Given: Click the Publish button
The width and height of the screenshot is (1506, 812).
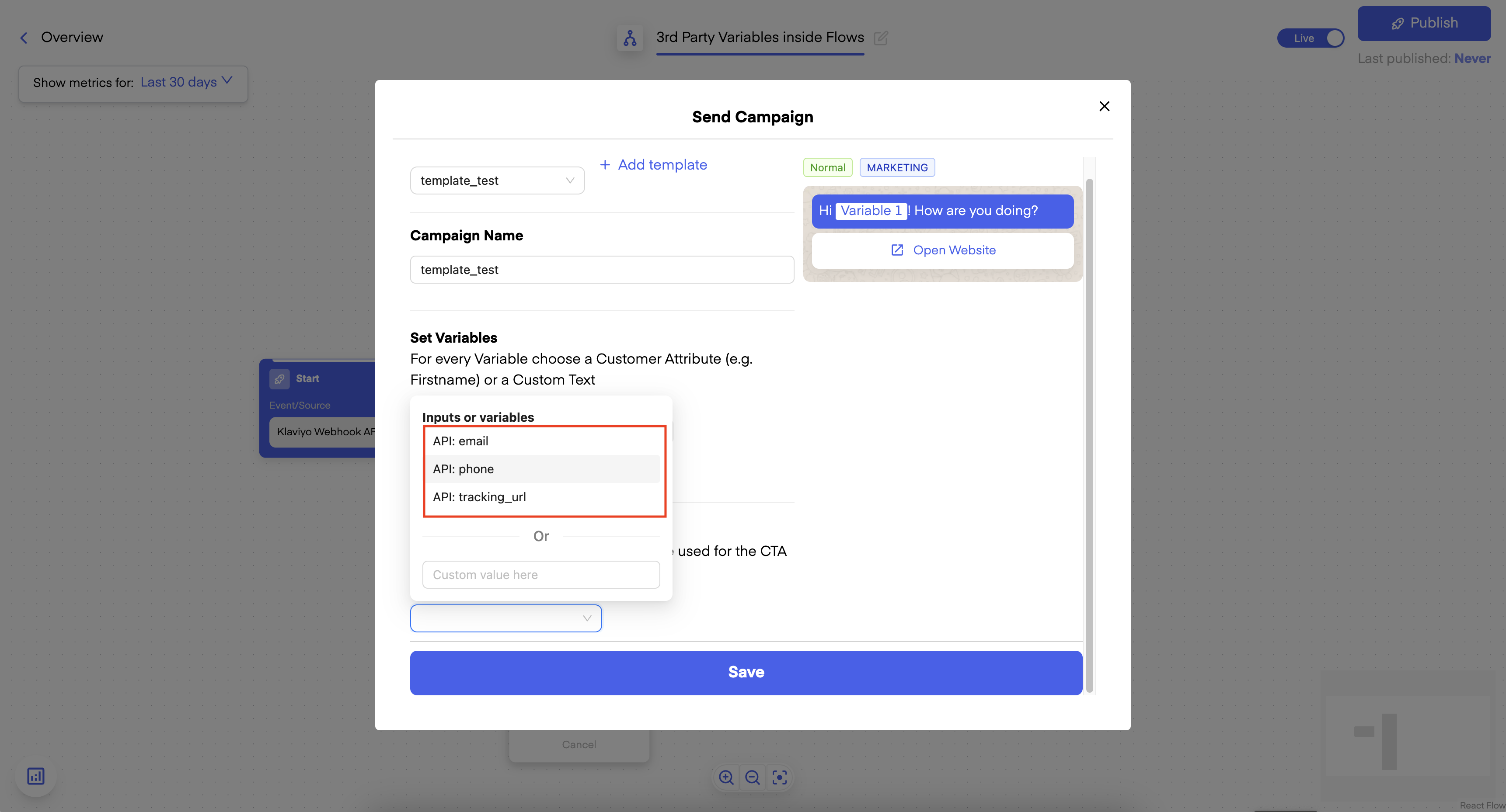Looking at the screenshot, I should [1423, 23].
